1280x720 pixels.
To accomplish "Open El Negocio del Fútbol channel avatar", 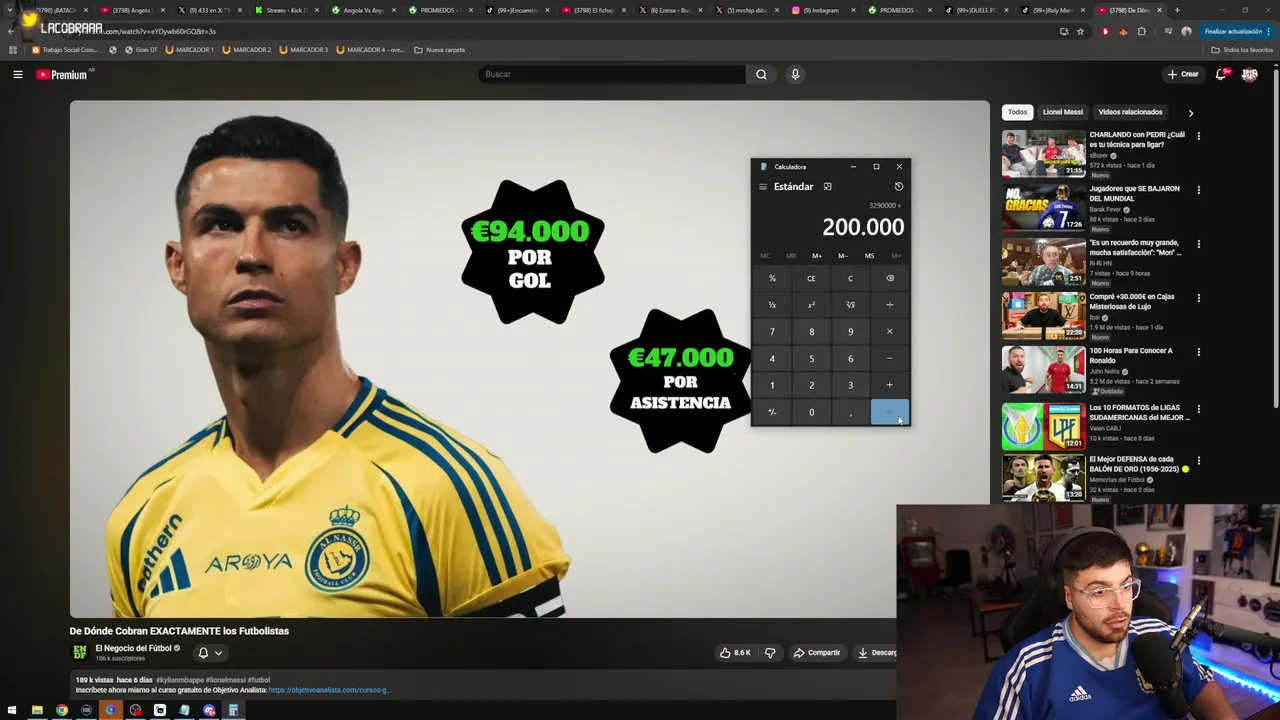I will 79,652.
